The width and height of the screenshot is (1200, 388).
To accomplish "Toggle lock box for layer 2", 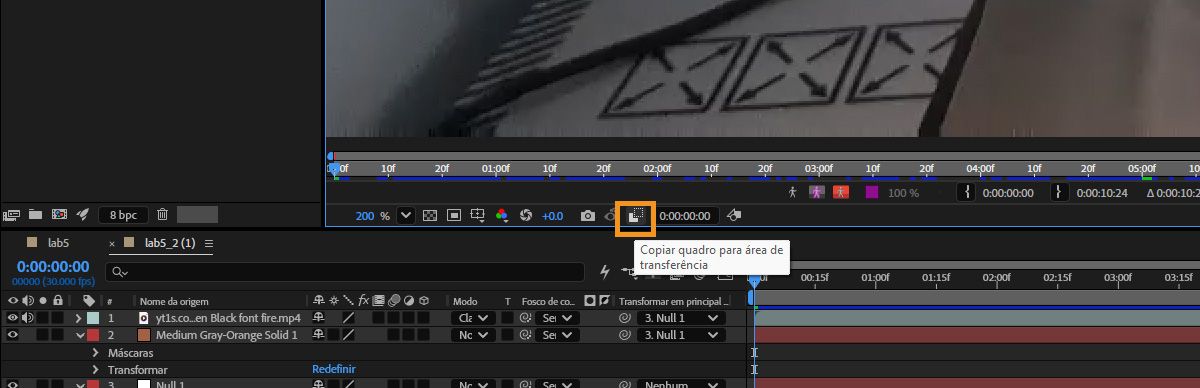I will click(x=58, y=335).
